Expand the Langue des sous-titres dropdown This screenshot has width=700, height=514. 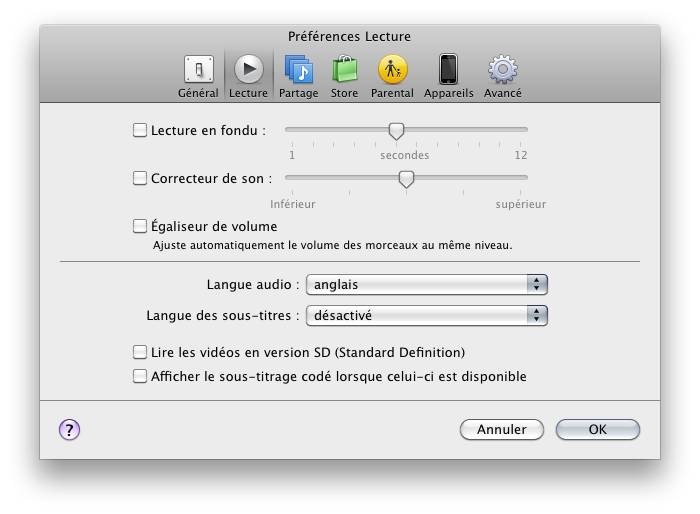[427, 316]
